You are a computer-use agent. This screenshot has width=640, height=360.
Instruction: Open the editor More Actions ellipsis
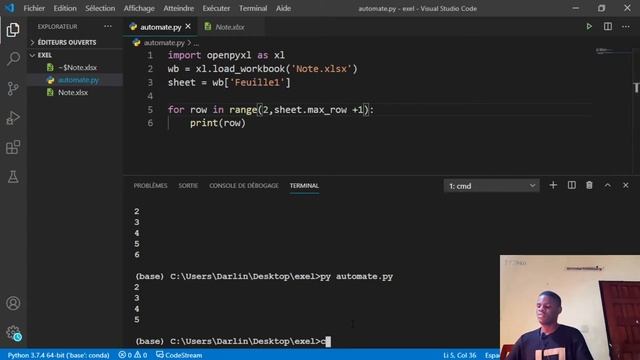coord(626,27)
